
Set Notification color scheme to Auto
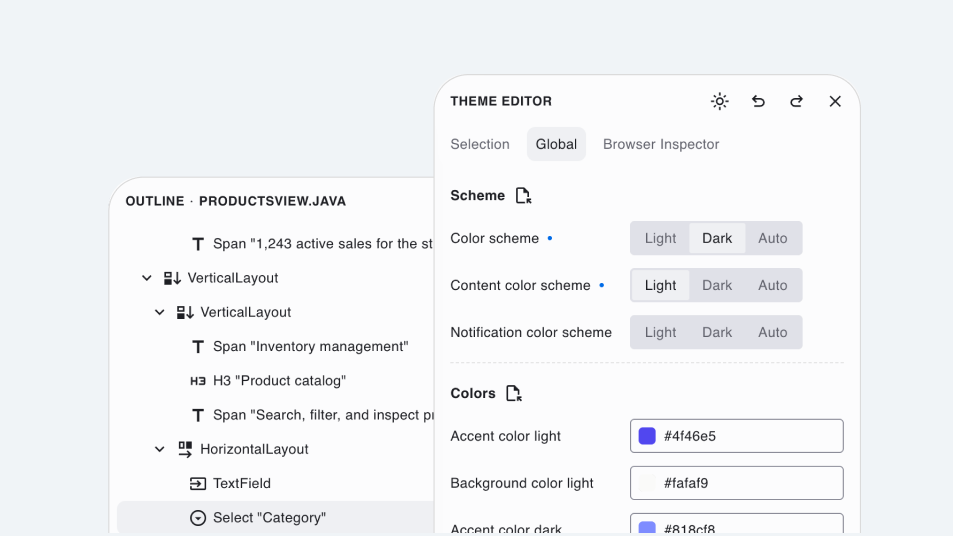click(772, 333)
